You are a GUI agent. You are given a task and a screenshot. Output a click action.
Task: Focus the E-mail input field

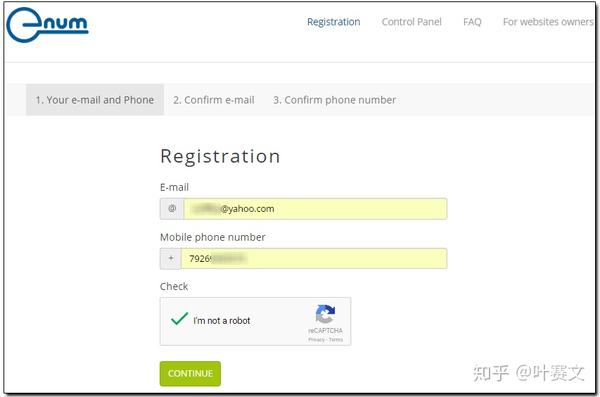[315, 209]
